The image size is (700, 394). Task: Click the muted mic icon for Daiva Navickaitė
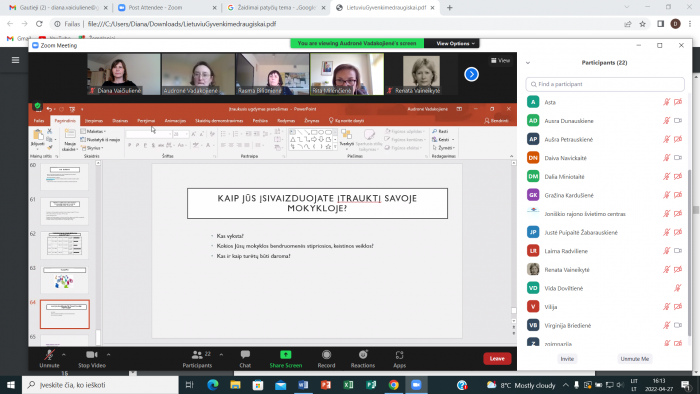point(666,158)
